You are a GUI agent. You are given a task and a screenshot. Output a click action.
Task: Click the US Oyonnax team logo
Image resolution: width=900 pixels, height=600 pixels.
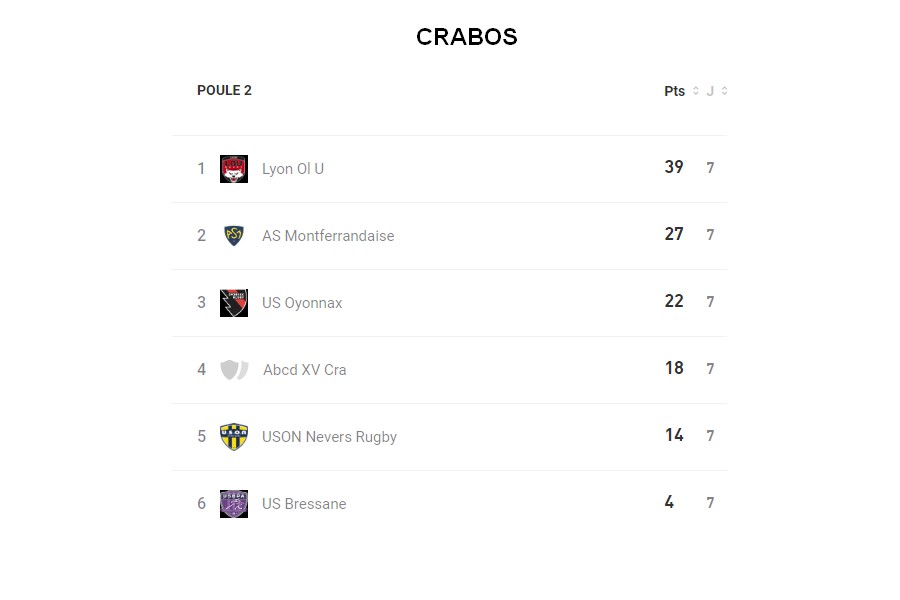(x=234, y=303)
